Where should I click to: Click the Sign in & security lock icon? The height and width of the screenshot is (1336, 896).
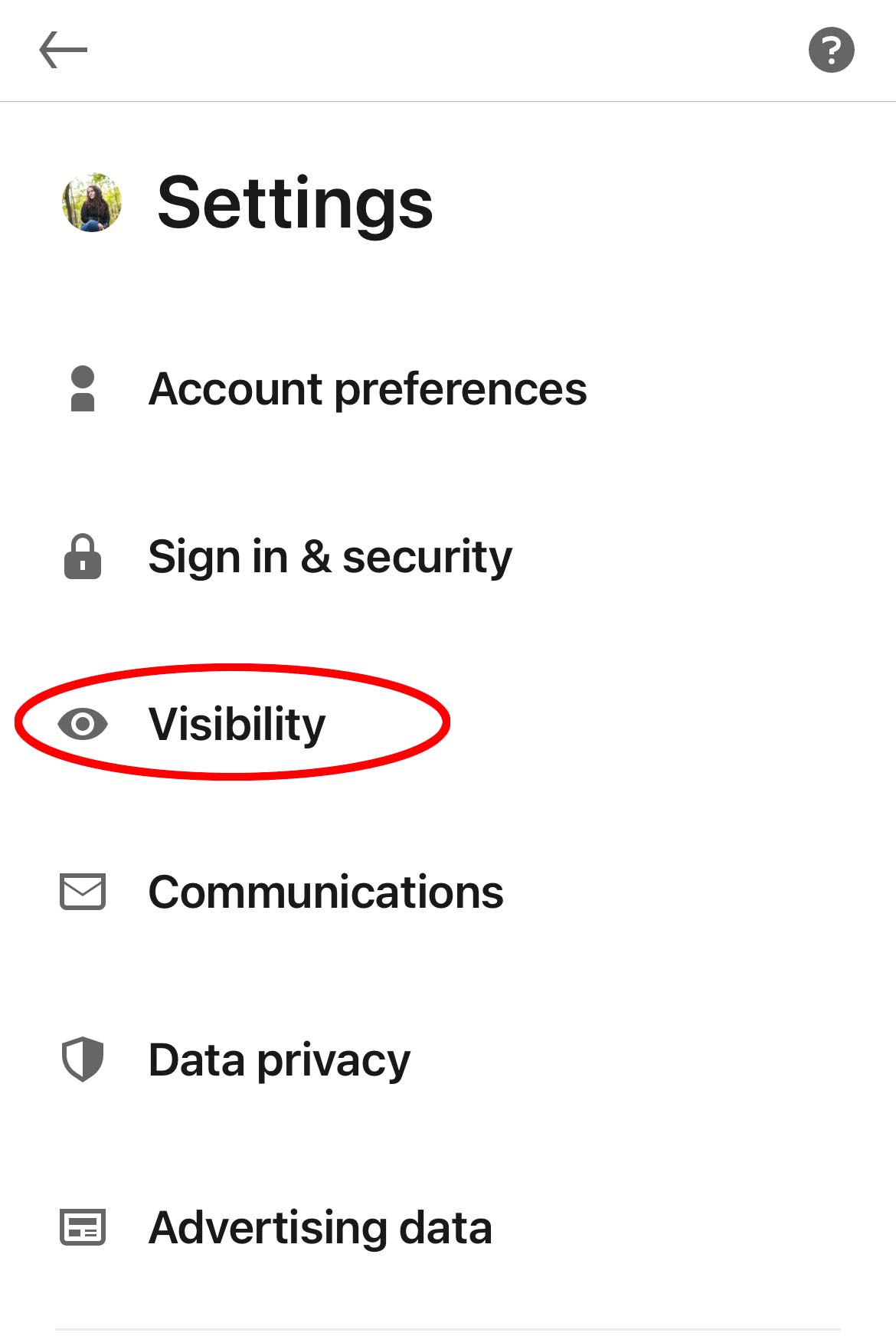coord(81,558)
